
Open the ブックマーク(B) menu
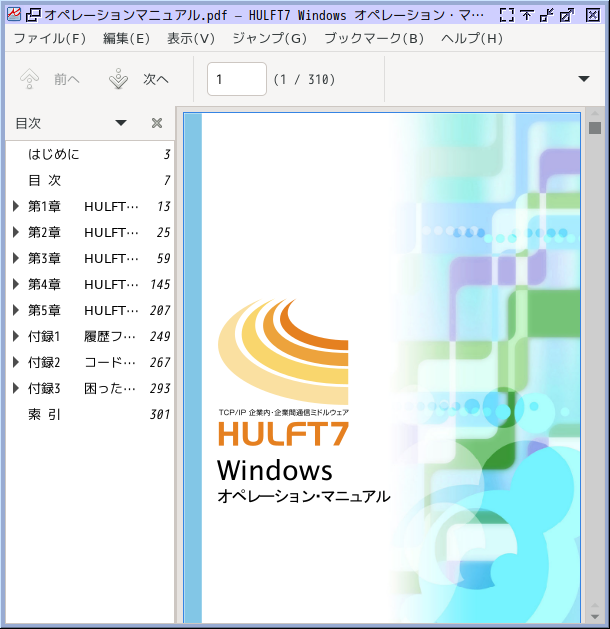[x=374, y=39]
